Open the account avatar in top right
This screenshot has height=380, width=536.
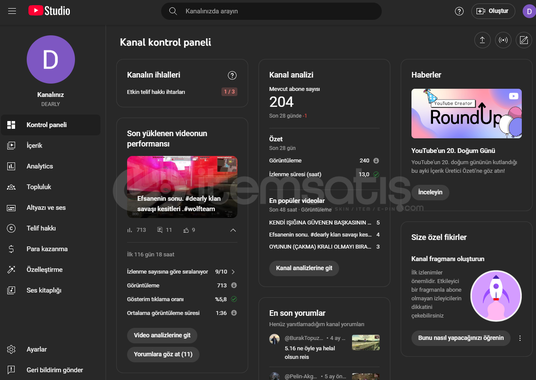pyautogui.click(x=529, y=11)
